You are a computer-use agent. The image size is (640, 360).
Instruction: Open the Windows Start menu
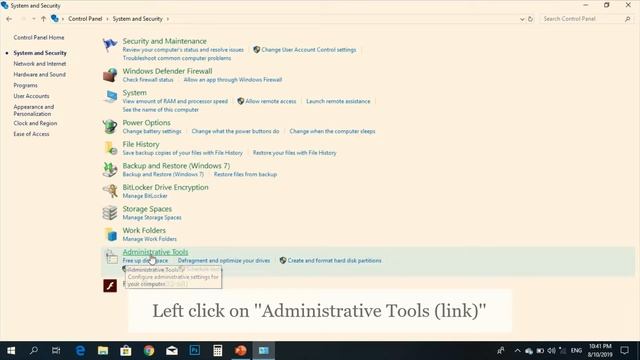coord(11,351)
